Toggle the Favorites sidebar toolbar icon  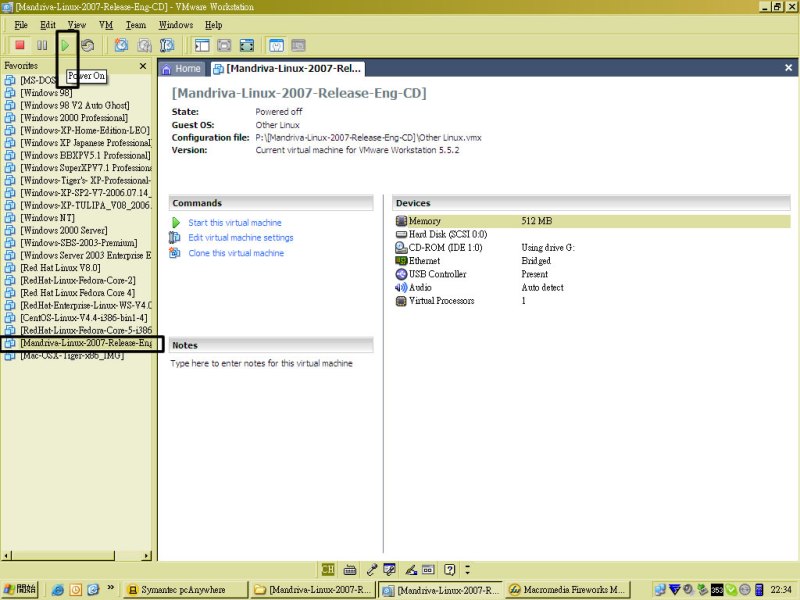pos(202,45)
